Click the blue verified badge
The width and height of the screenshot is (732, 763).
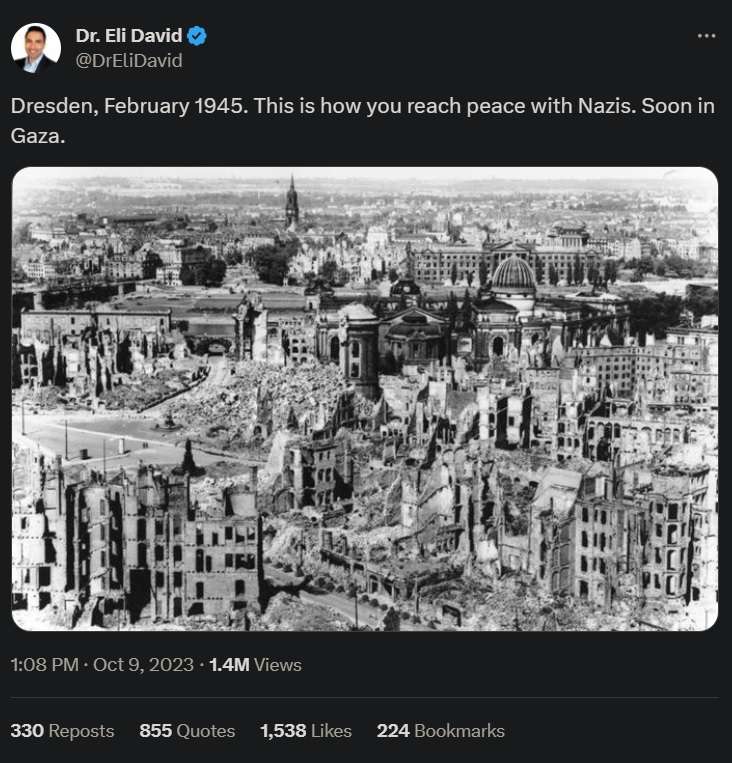point(199,37)
